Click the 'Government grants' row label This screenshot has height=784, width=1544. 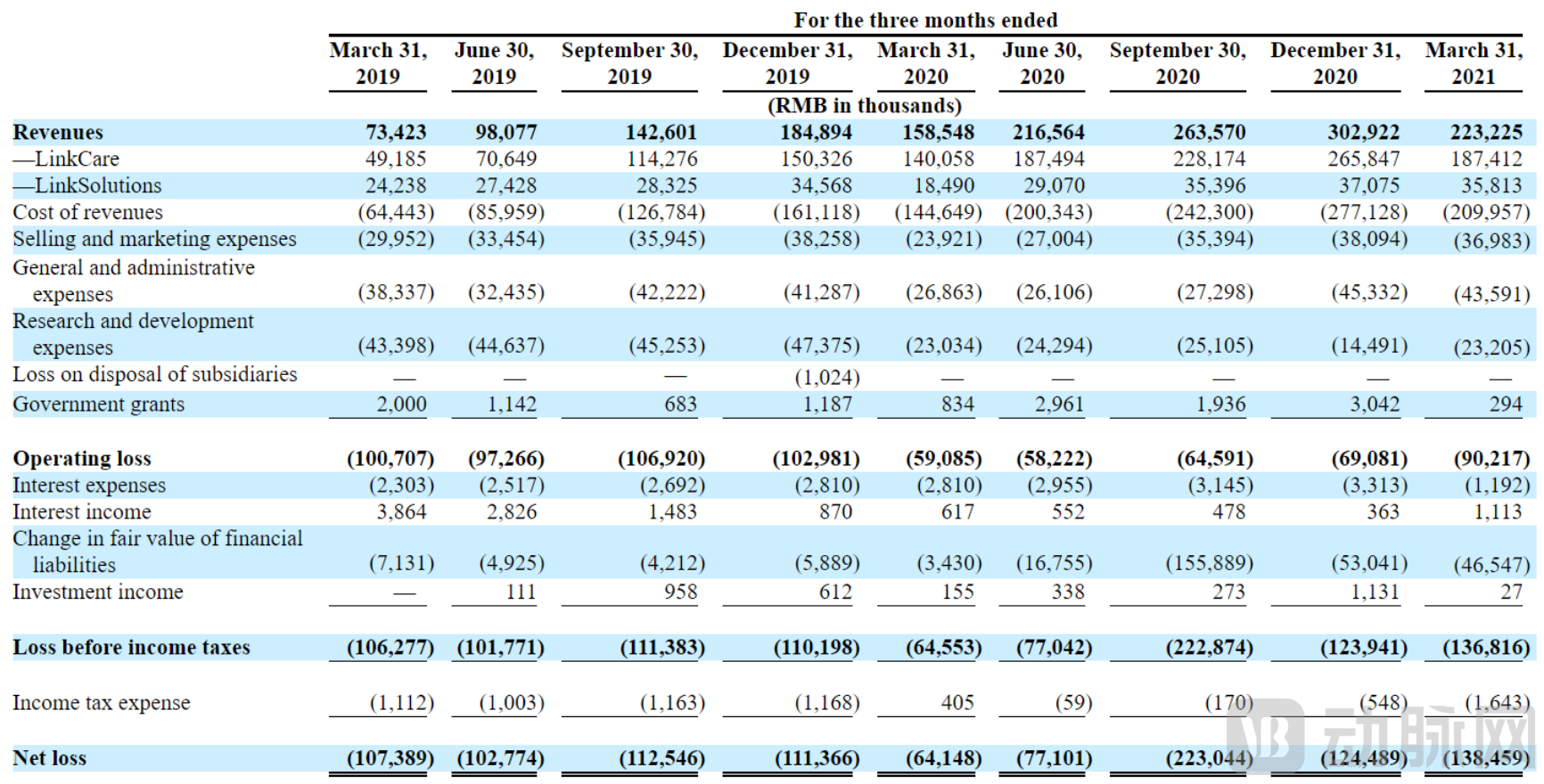coord(98,404)
